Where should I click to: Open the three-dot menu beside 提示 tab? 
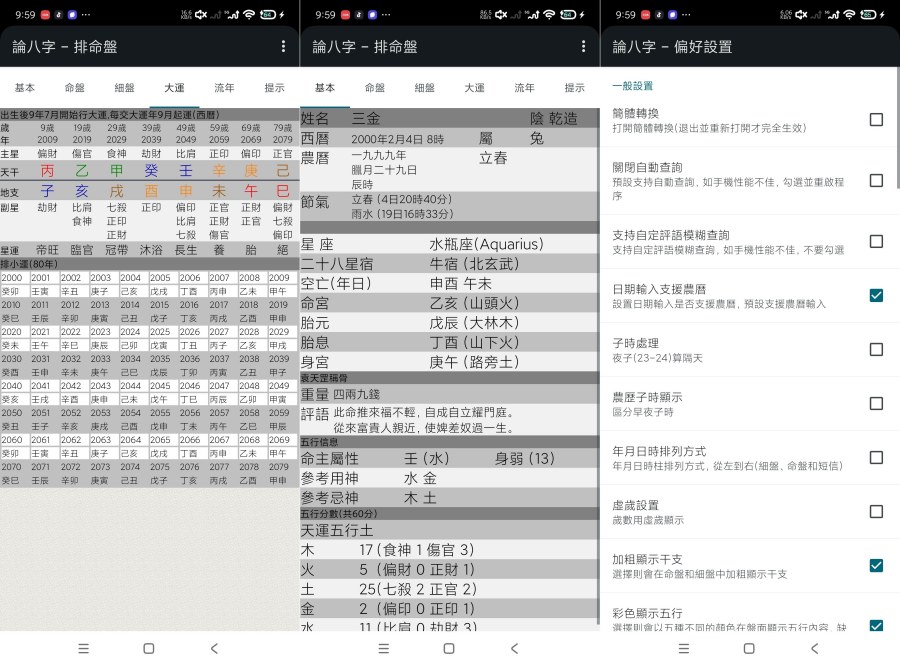[x=585, y=46]
